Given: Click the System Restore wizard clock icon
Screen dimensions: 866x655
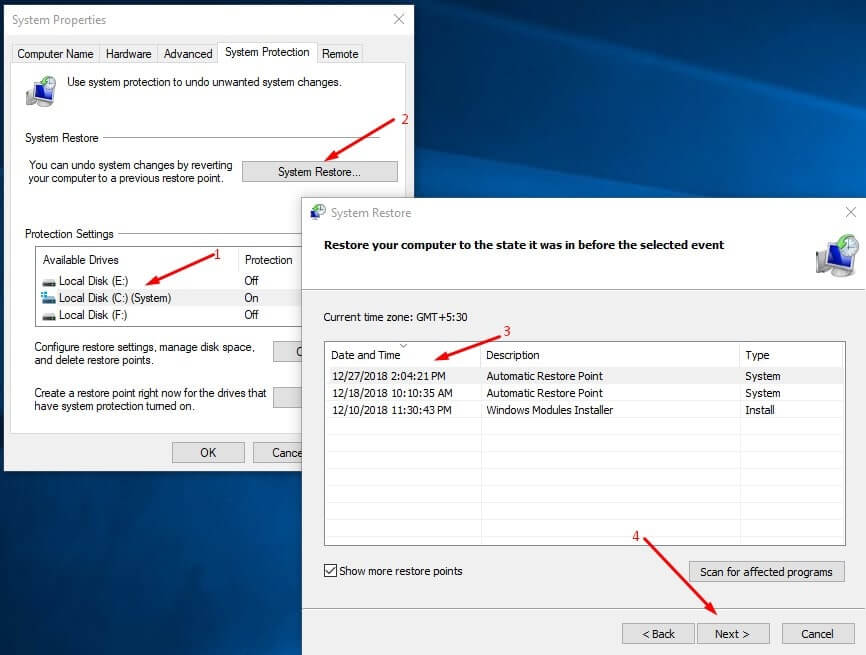Looking at the screenshot, I should click(x=834, y=256).
